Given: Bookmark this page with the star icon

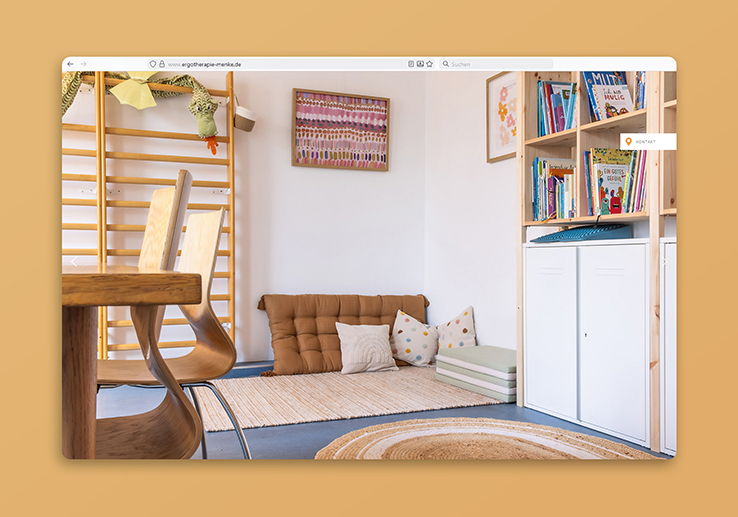Looking at the screenshot, I should tap(429, 64).
